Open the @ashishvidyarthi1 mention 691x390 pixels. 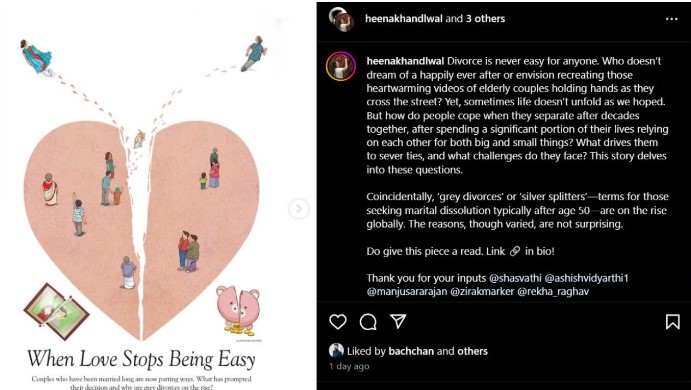coord(587,279)
